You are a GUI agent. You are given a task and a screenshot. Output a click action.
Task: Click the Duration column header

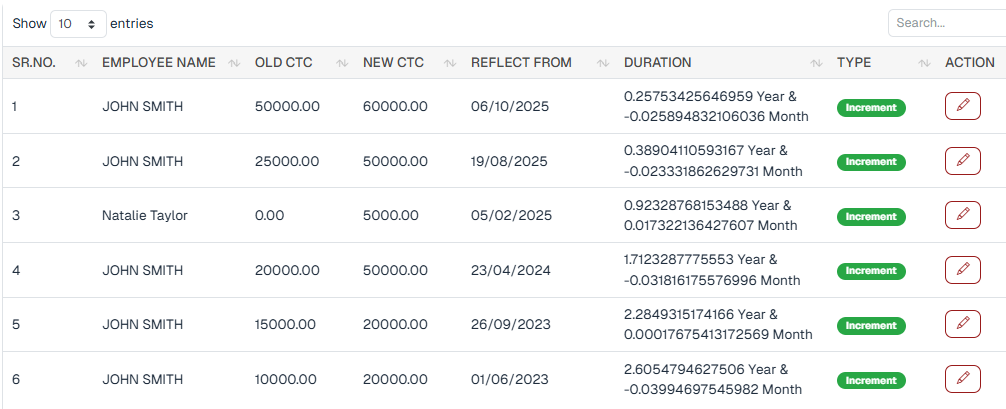point(657,63)
